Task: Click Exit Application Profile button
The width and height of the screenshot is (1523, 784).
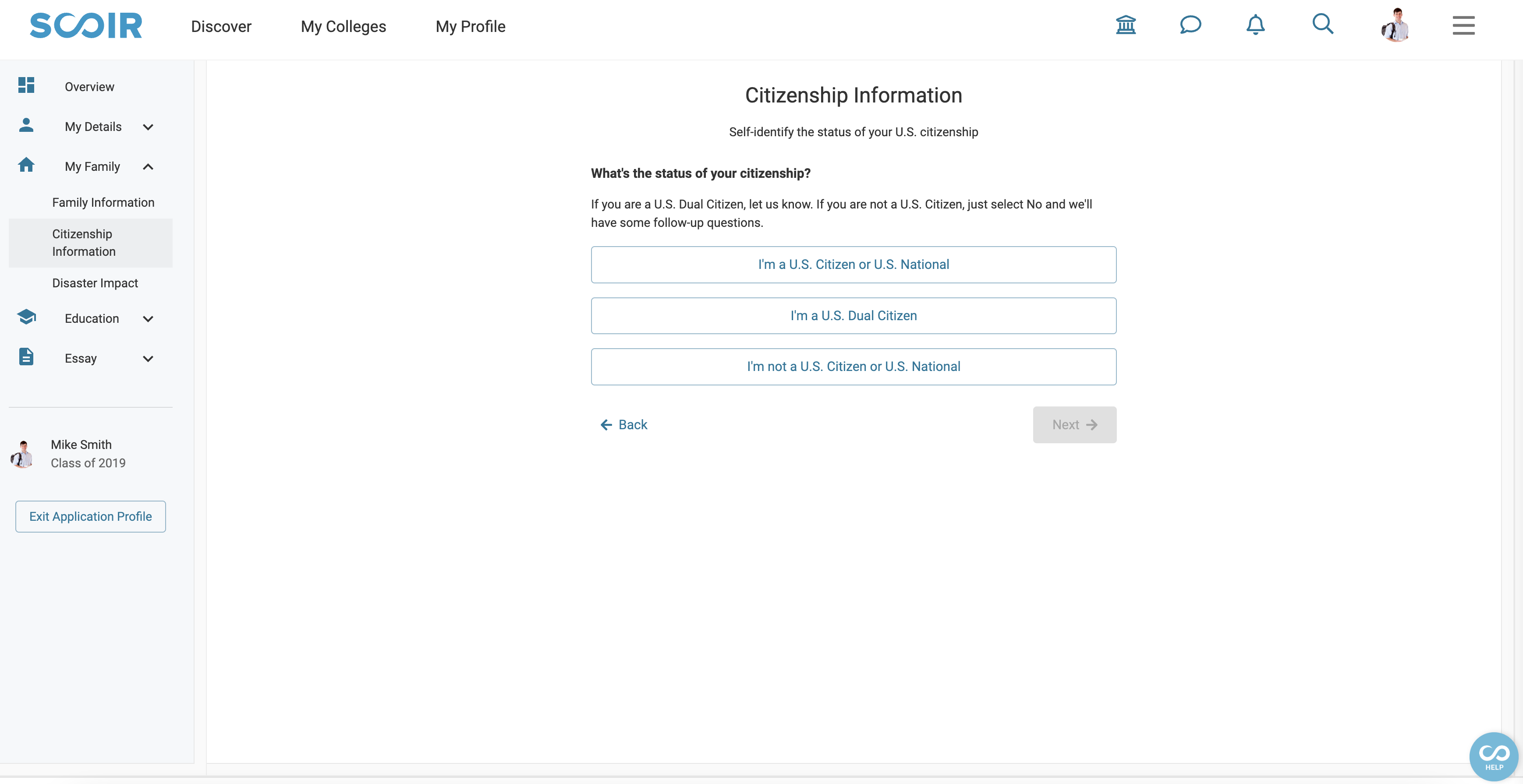Action: [x=90, y=516]
